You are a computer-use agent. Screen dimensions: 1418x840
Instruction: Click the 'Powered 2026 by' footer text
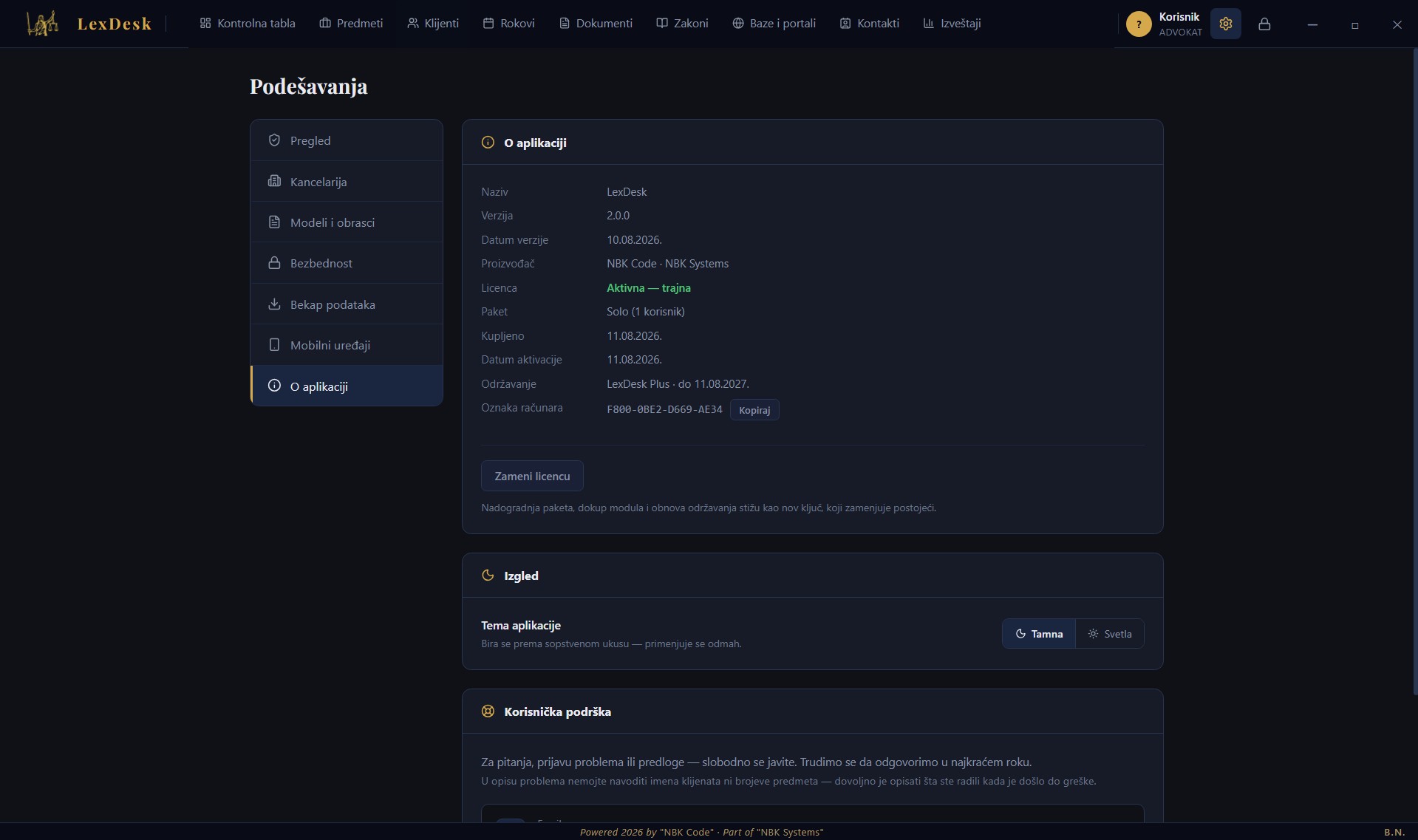618,832
